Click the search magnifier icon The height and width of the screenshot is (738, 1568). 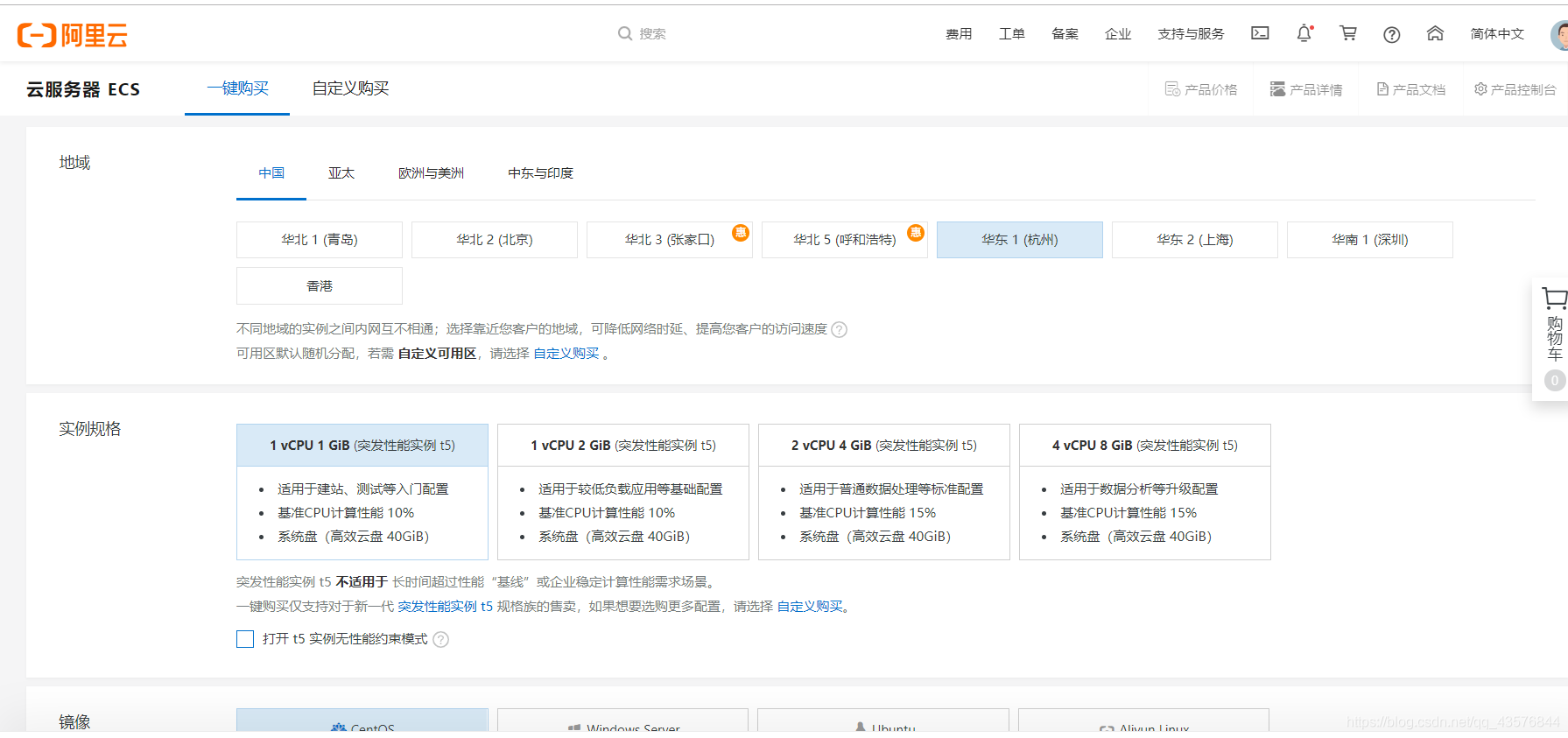click(625, 33)
